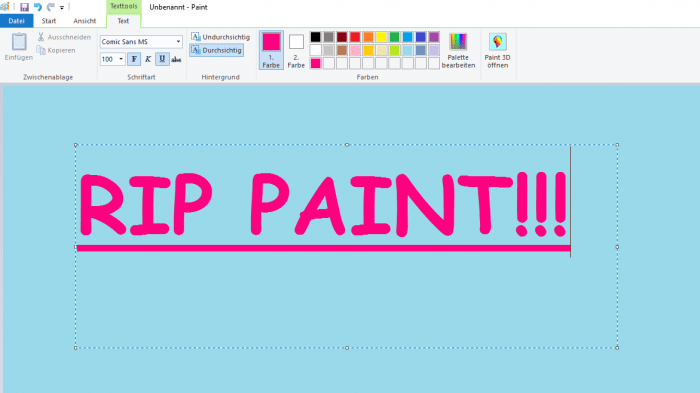Select 1. Farbe foreground color box
The height and width of the screenshot is (393, 700).
(271, 50)
